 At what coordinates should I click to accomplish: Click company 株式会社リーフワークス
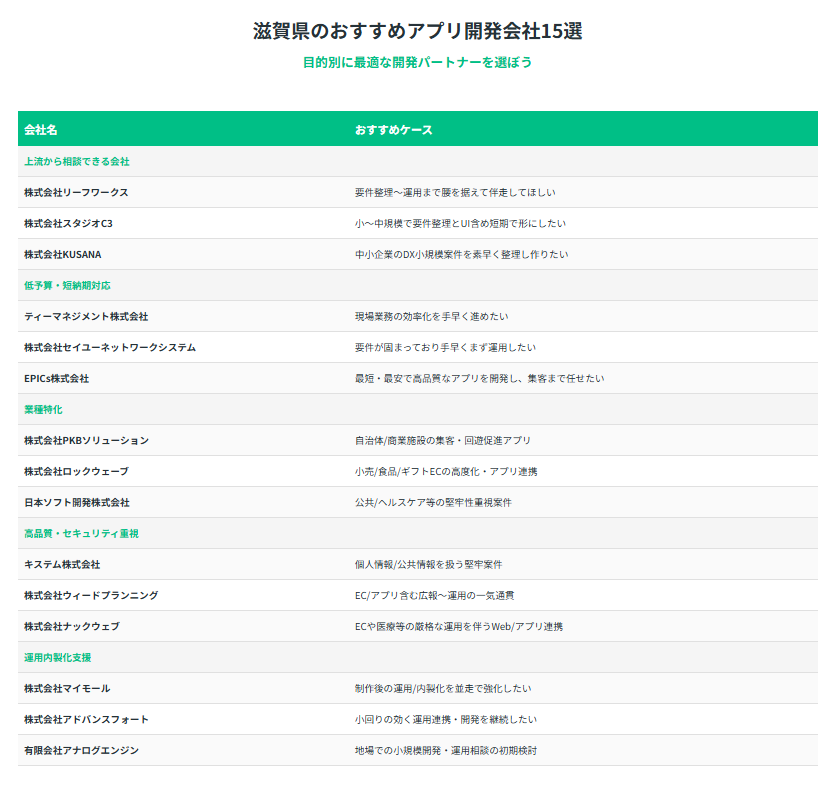(x=76, y=192)
